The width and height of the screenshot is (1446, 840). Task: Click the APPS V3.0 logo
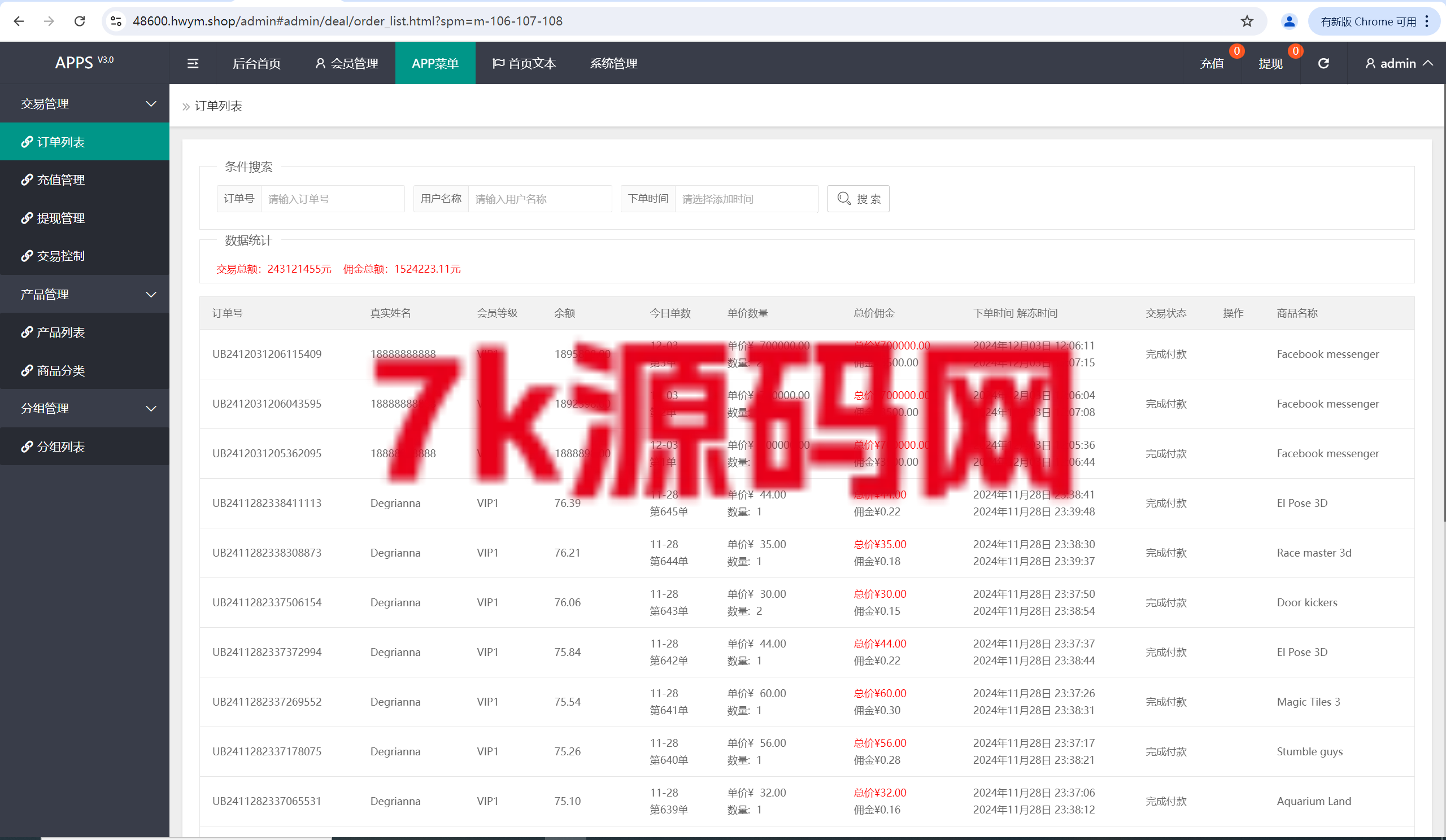84,62
